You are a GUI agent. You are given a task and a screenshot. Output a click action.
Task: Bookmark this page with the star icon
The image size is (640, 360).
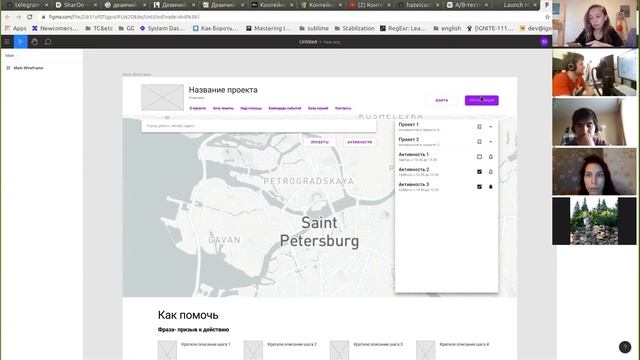pyautogui.click(x=547, y=17)
